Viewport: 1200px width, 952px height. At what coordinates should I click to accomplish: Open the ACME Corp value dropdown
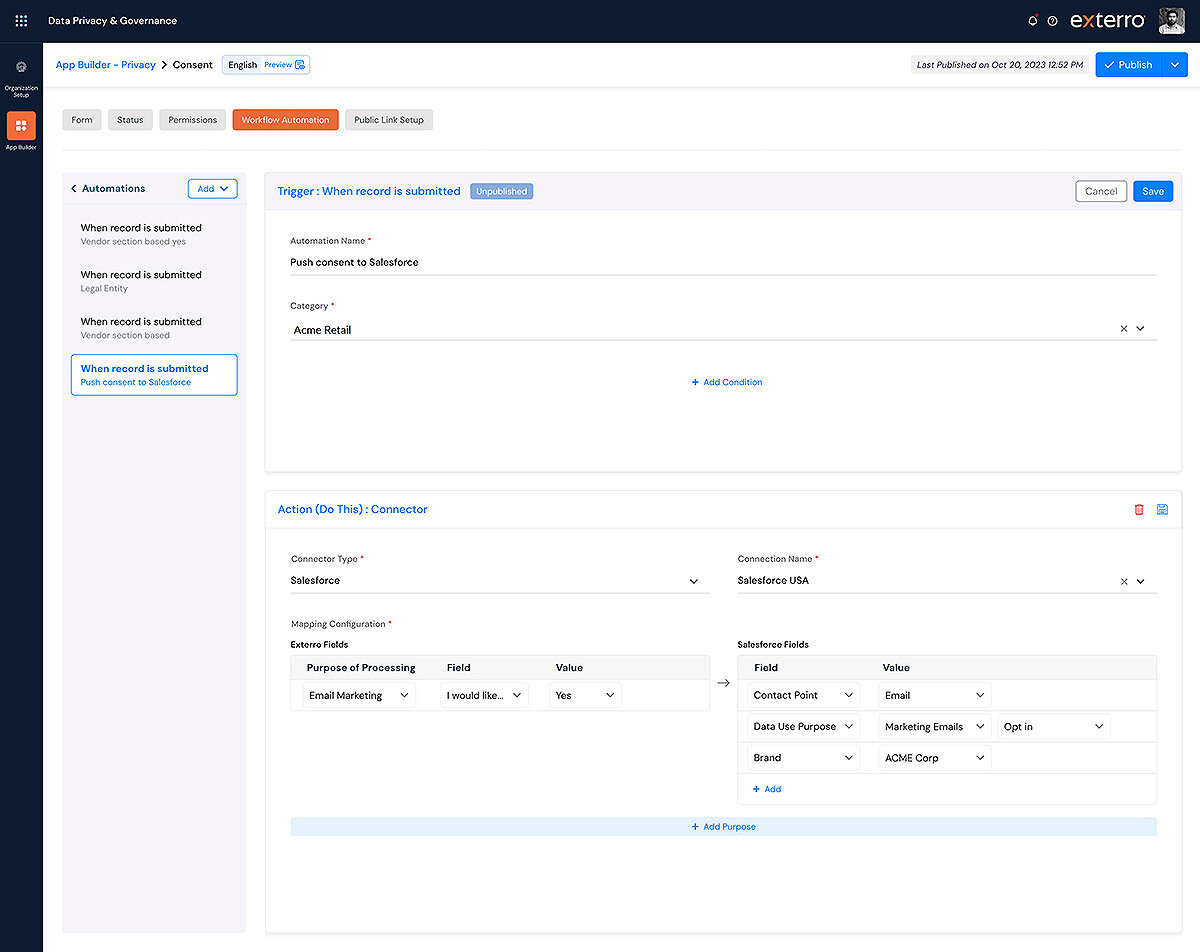click(x=935, y=758)
